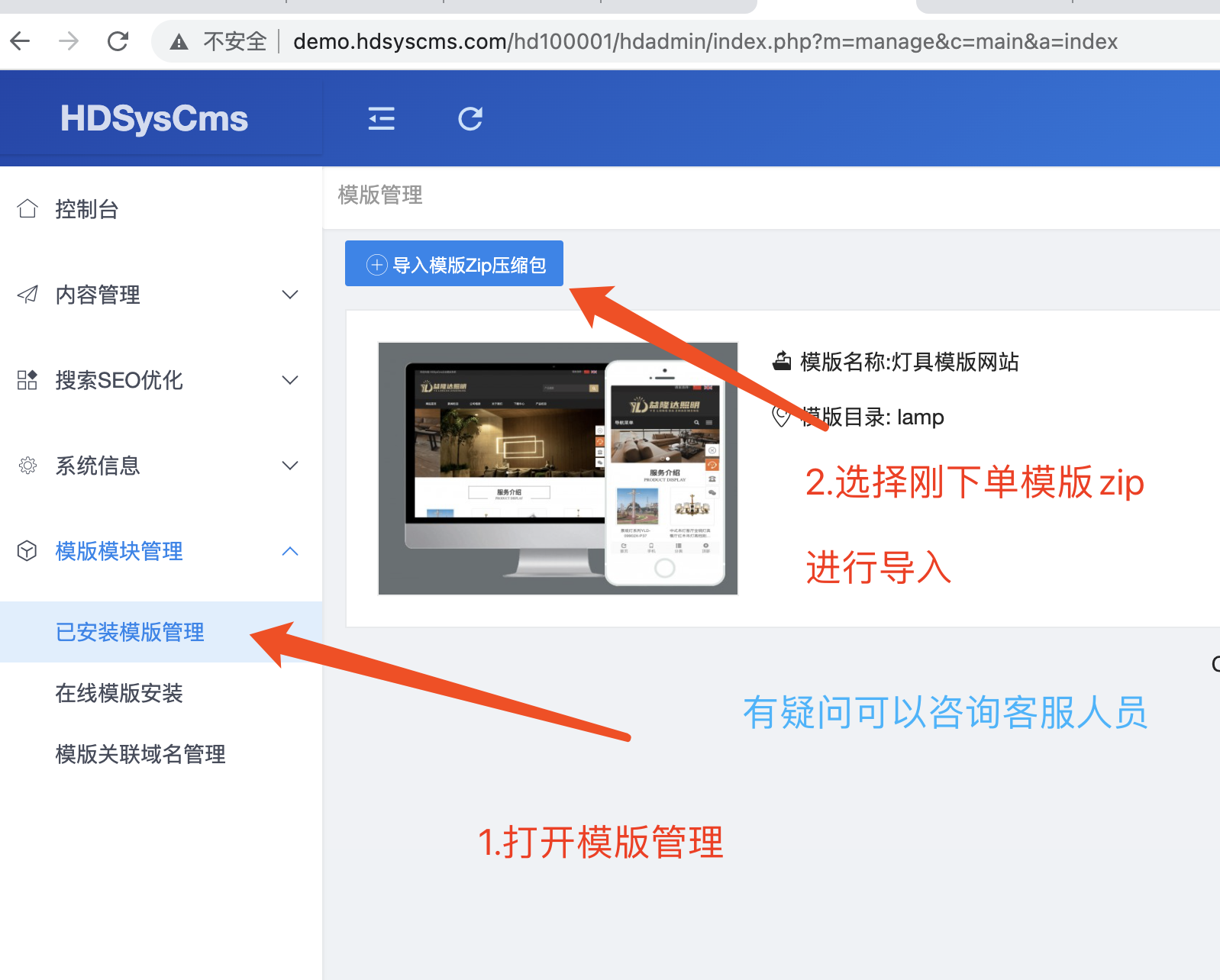Click the insecure site warning icon
The height and width of the screenshot is (980, 1220).
tap(179, 42)
